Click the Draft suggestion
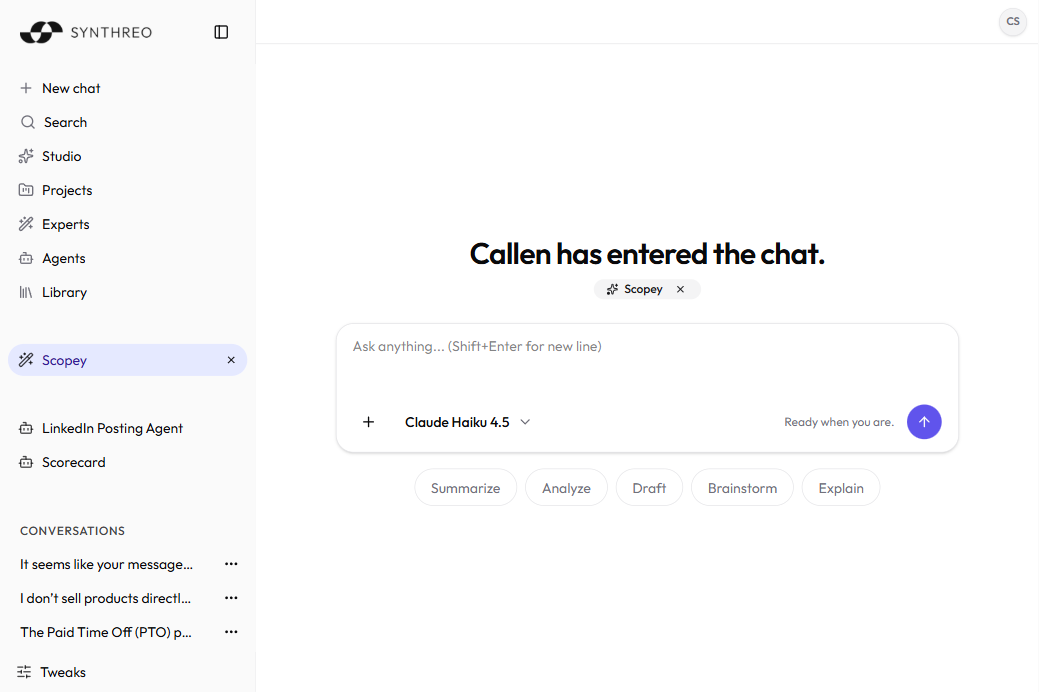The image size is (1039, 692). pos(649,488)
